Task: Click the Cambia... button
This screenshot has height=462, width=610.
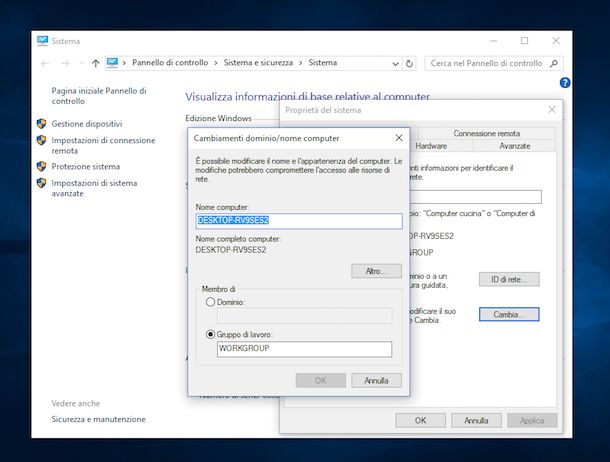Action: point(509,314)
